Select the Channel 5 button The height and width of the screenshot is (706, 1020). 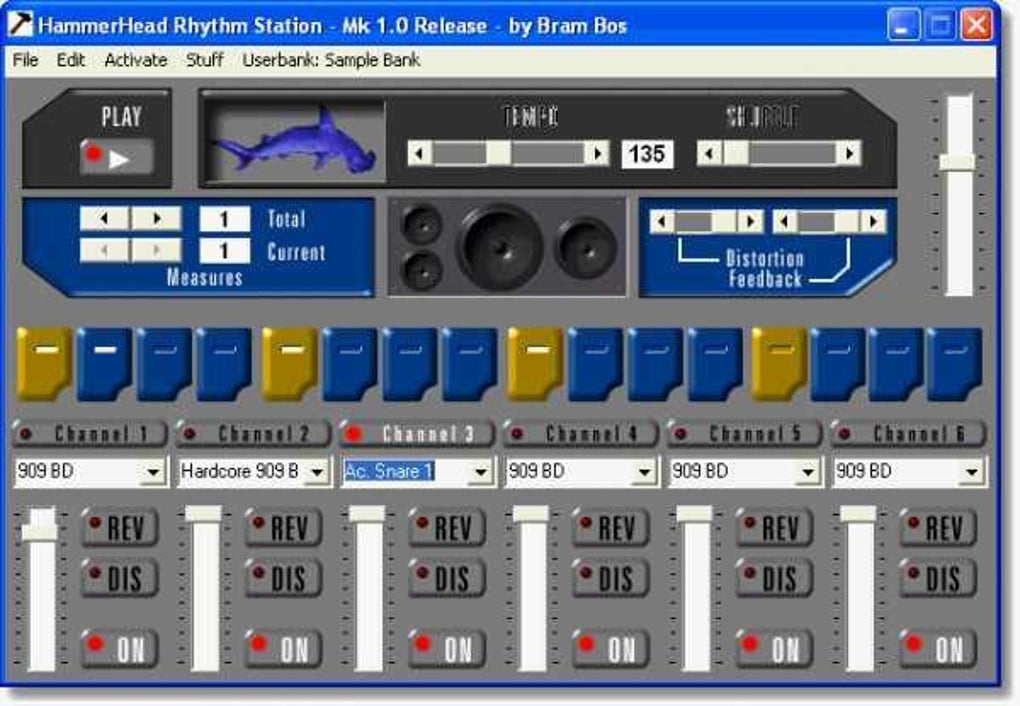744,433
